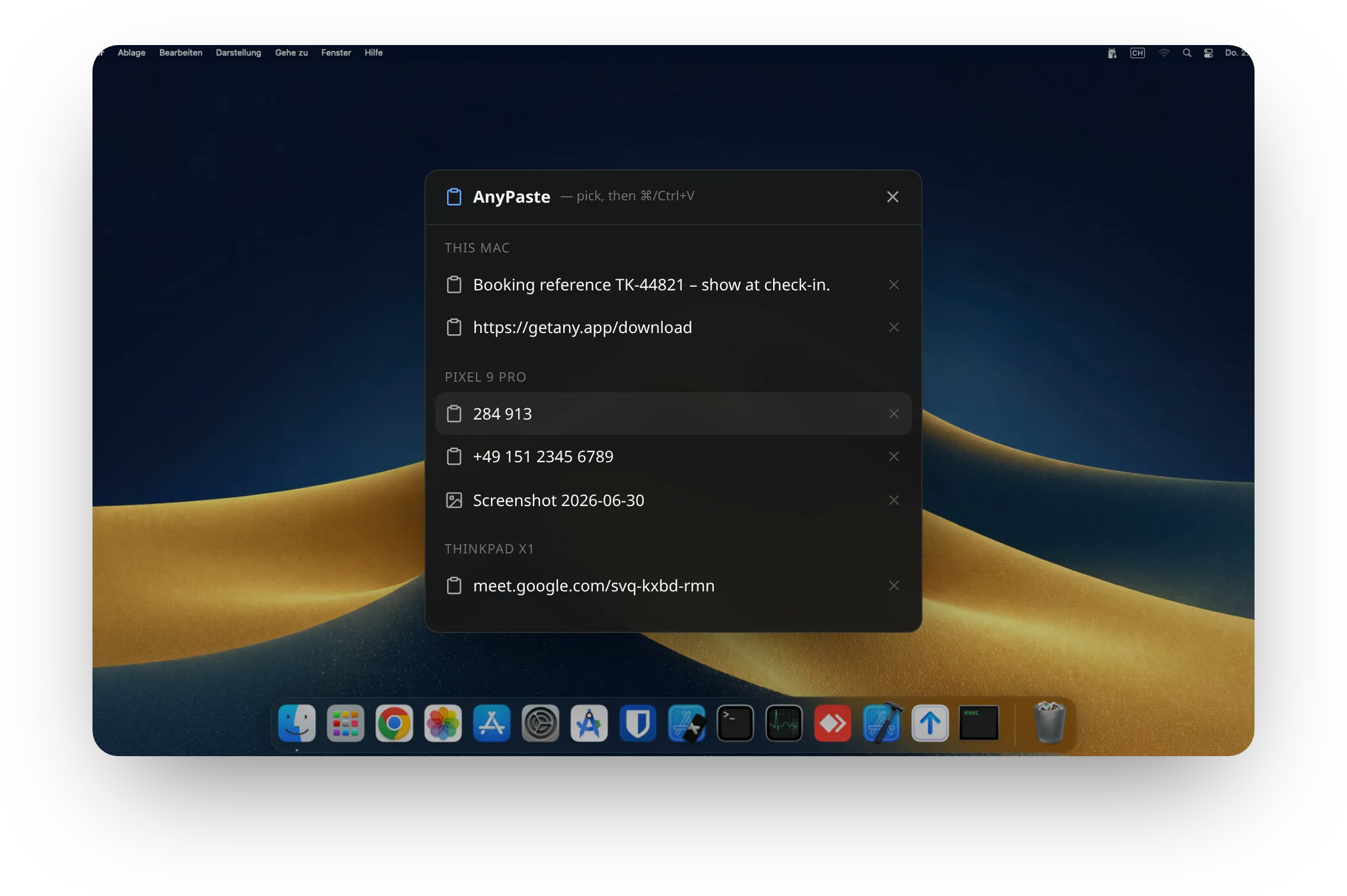This screenshot has height=896, width=1347.
Task: Remove the Screenshot 2026-06-30 entry with its X
Action: pyautogui.click(x=894, y=500)
